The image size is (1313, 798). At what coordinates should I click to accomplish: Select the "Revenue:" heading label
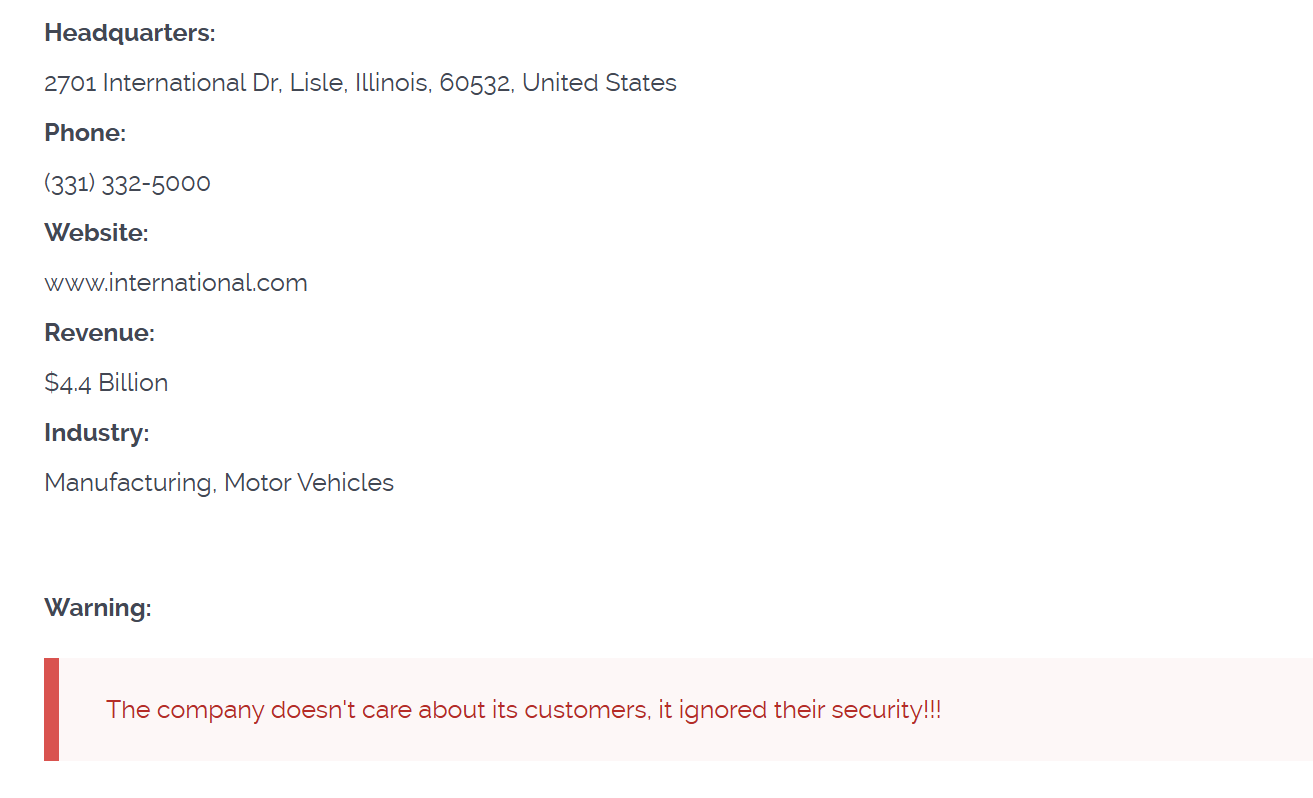[99, 333]
